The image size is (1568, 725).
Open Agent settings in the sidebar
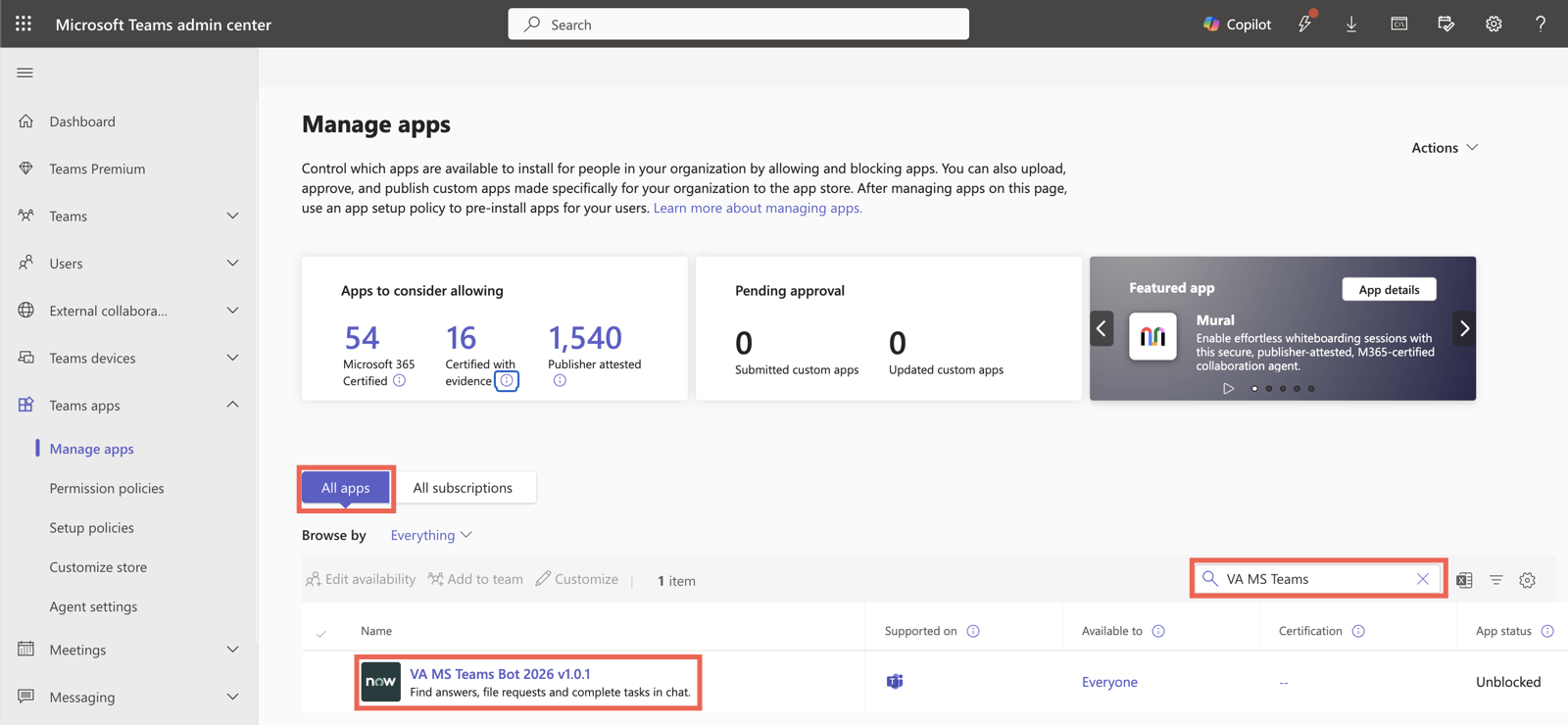click(x=93, y=606)
